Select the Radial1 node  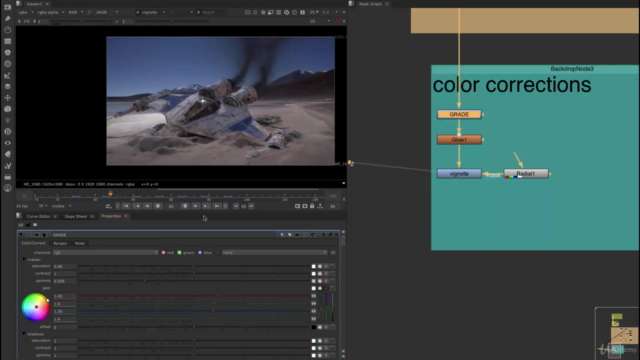(526, 173)
